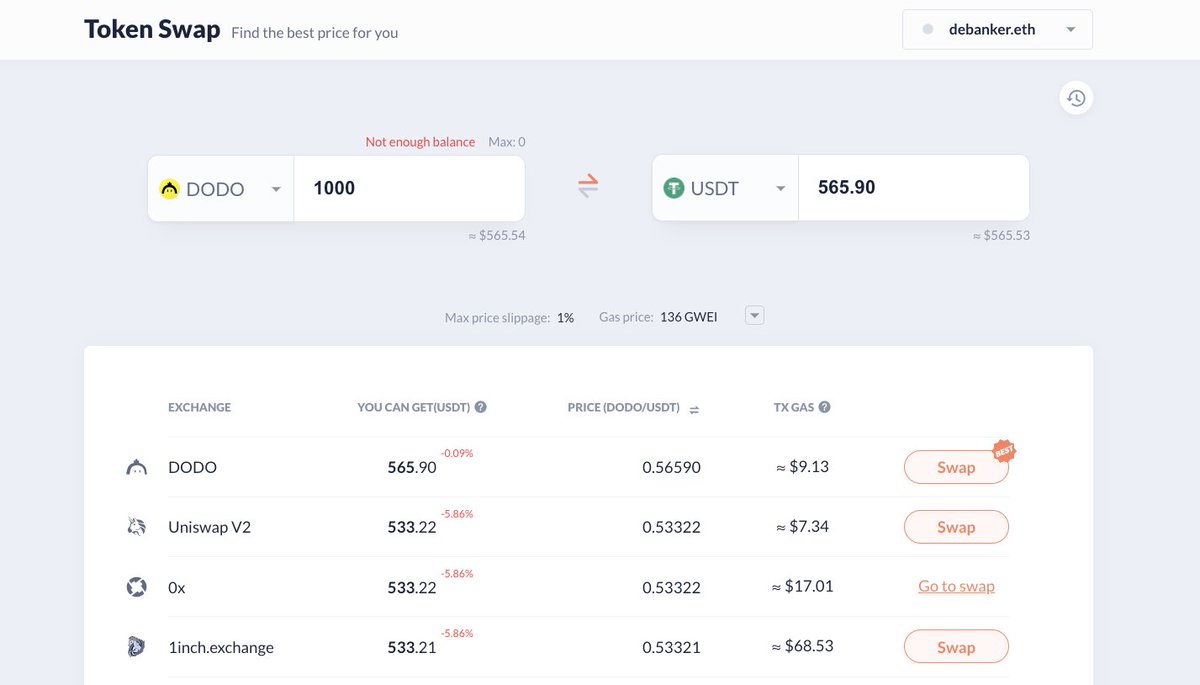Open help icon next to You Can Get
This screenshot has height=685, width=1200.
coord(481,407)
